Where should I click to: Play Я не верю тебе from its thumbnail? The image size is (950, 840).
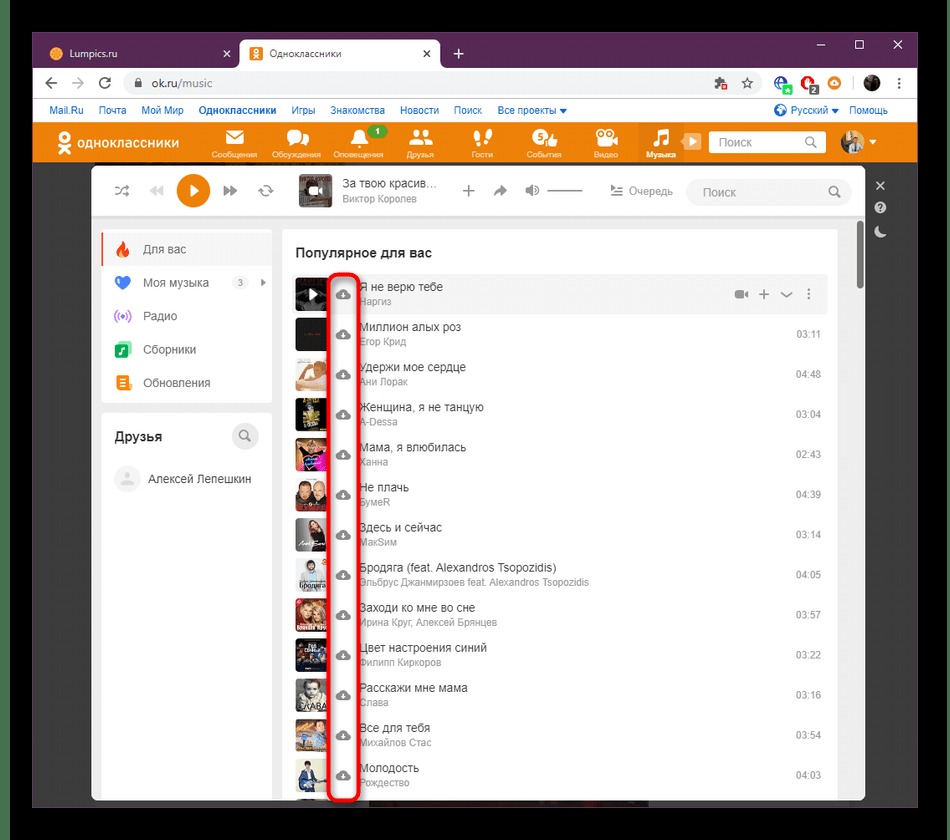coord(311,295)
